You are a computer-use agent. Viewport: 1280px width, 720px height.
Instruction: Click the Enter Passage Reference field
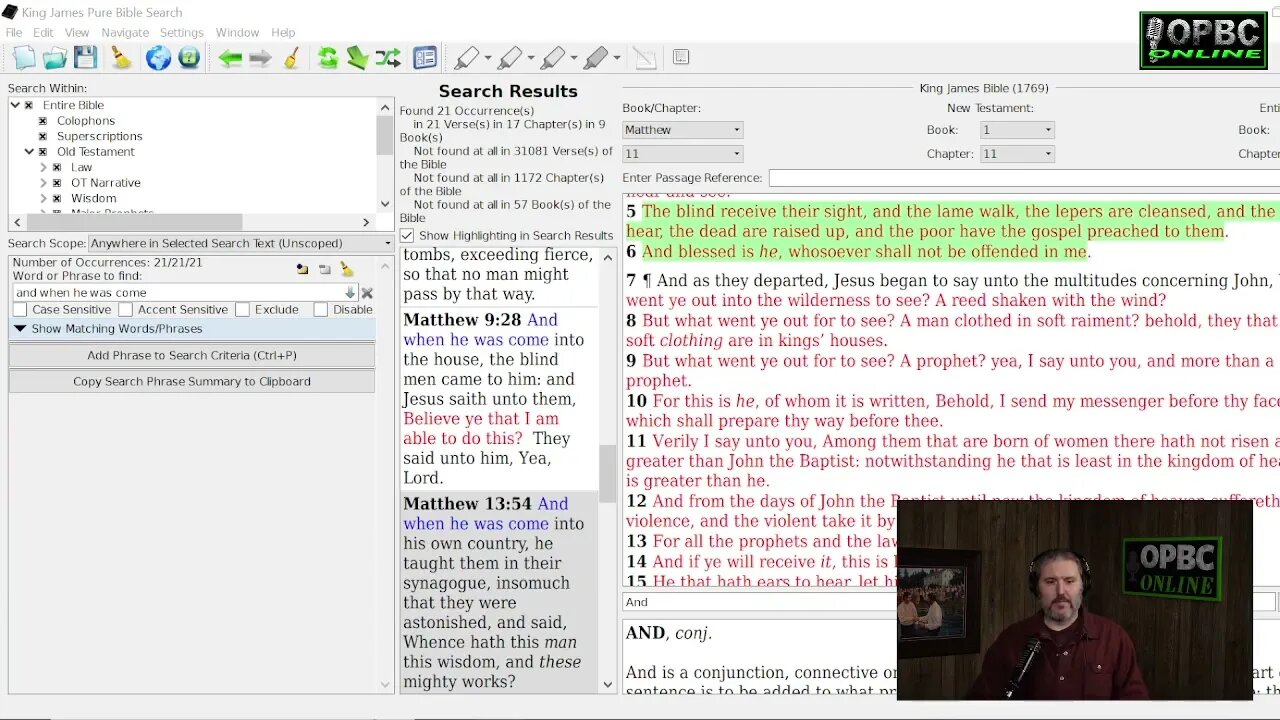(x=1023, y=178)
